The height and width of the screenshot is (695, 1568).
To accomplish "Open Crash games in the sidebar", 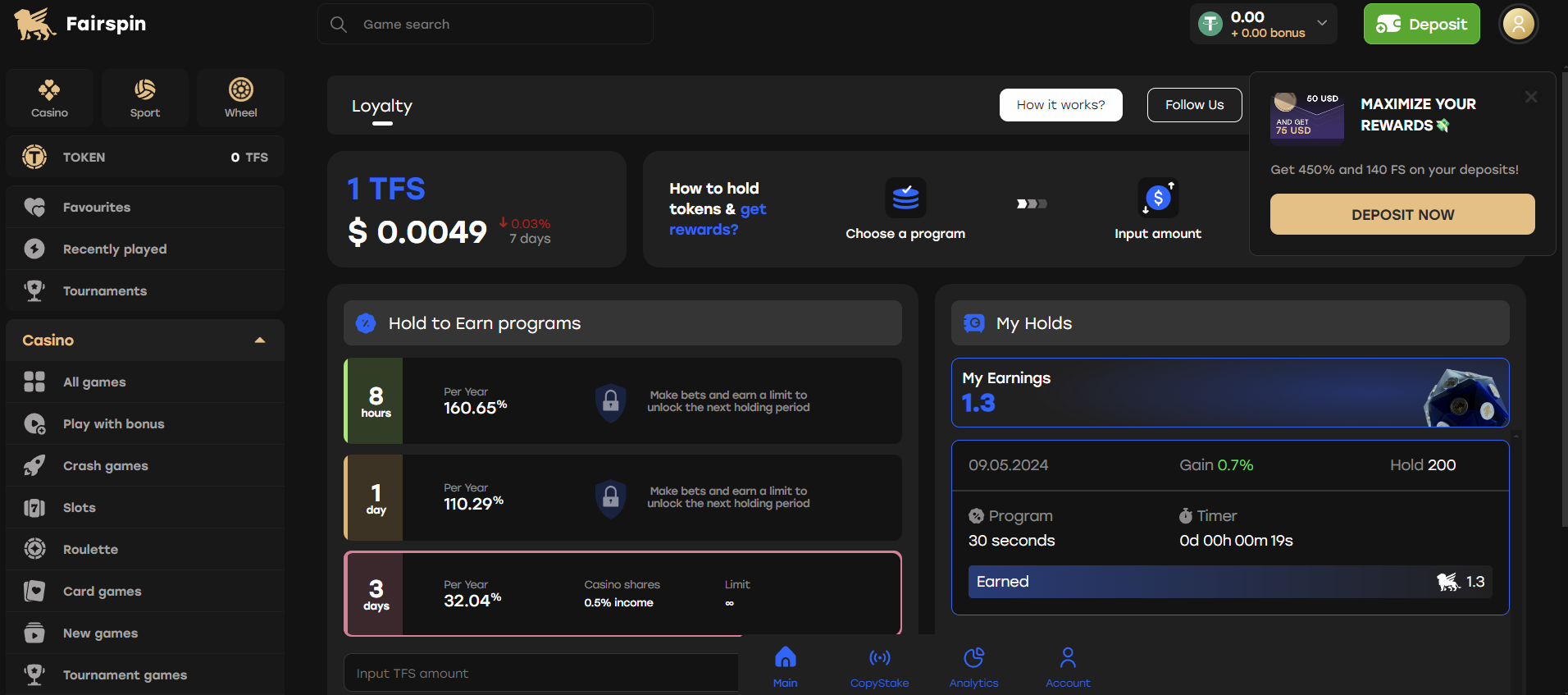I will pos(105,466).
